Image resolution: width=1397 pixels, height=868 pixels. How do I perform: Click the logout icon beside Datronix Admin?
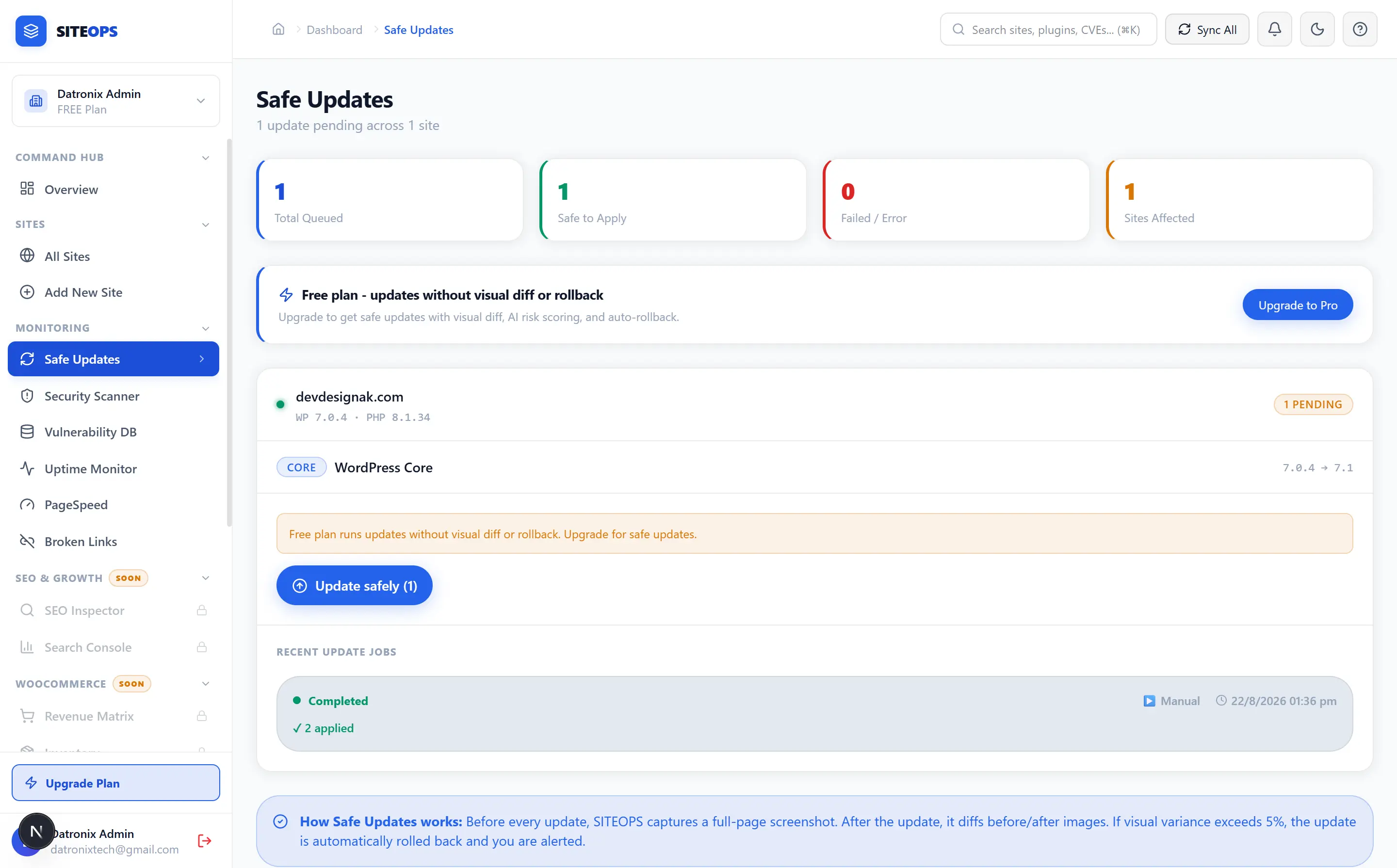(x=204, y=841)
